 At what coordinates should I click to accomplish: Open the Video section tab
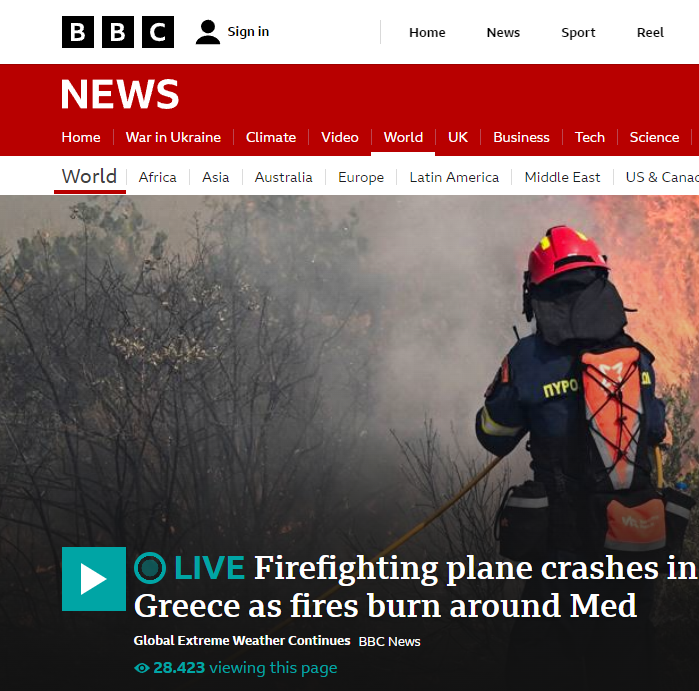click(340, 137)
